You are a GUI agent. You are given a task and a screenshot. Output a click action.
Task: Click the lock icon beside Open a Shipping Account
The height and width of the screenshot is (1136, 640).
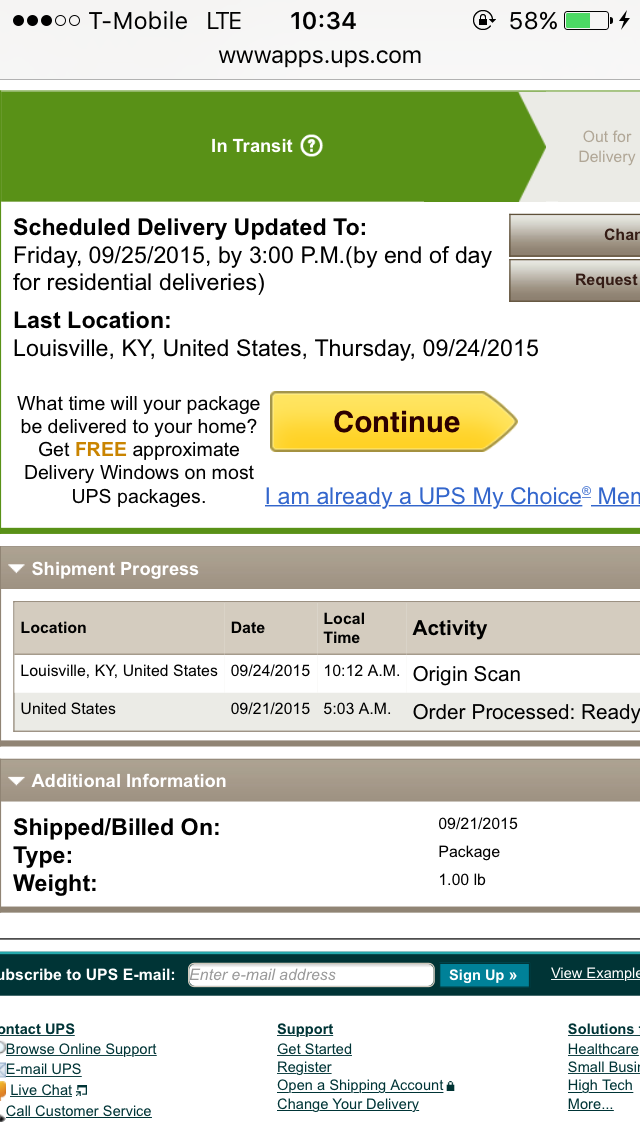click(x=450, y=1086)
